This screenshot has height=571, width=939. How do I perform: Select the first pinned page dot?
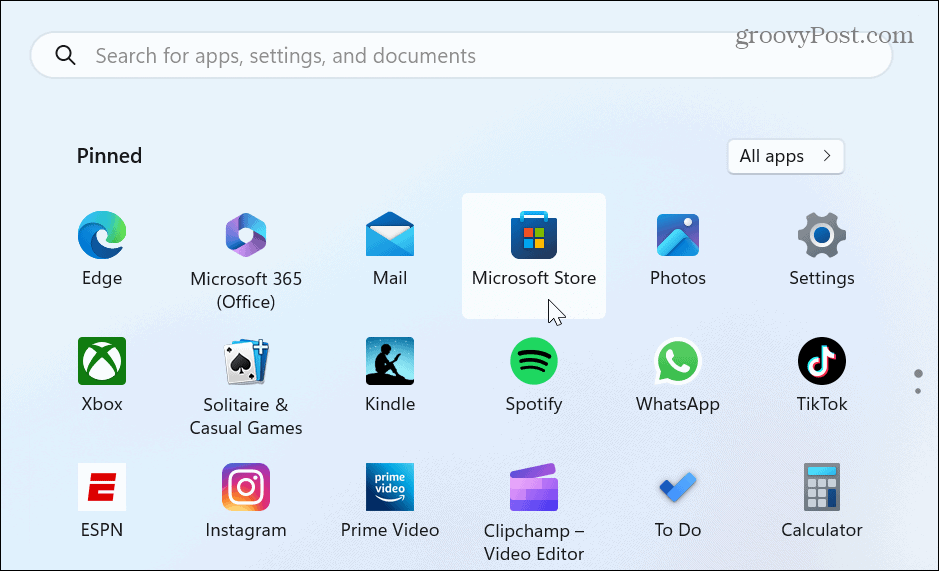[918, 373]
